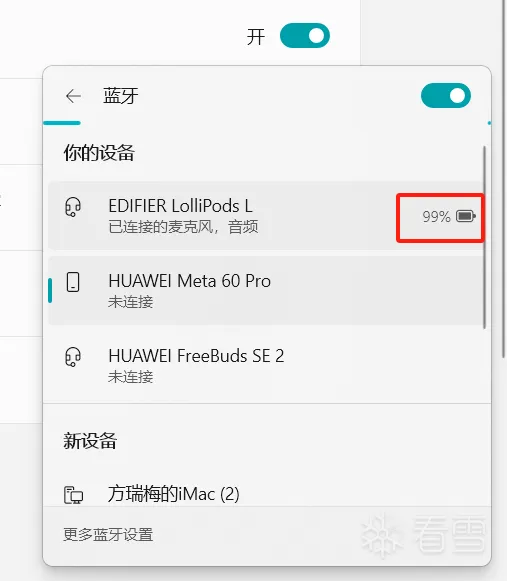Screen dimensions: 507x581
Task: Click the 未连接 status under HUAWEI Meta 60 Pro
Action: (130, 302)
